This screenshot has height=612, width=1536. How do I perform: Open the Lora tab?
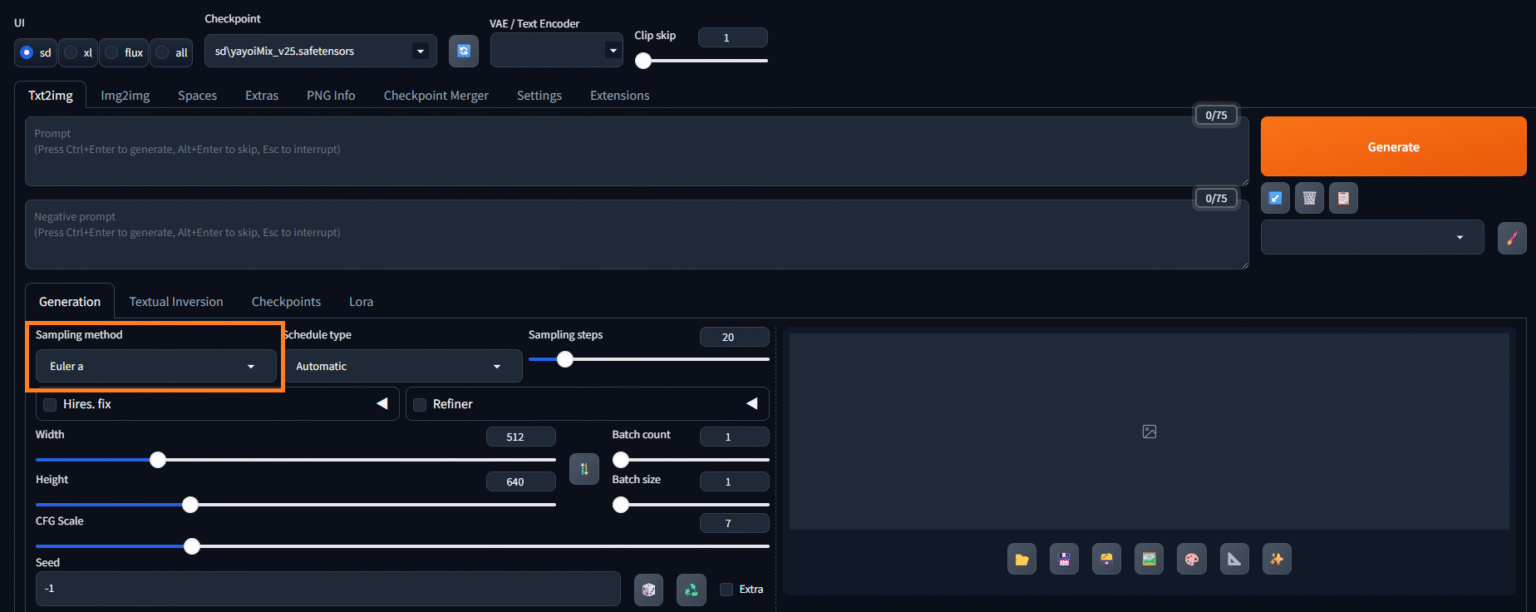click(360, 301)
